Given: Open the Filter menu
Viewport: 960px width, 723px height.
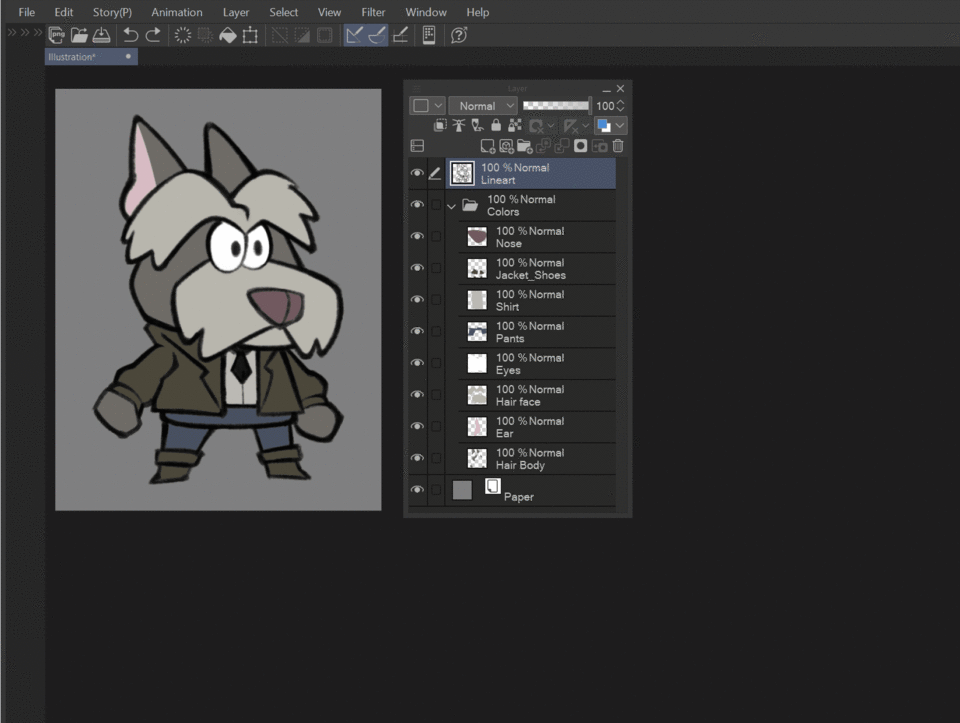Looking at the screenshot, I should (373, 12).
